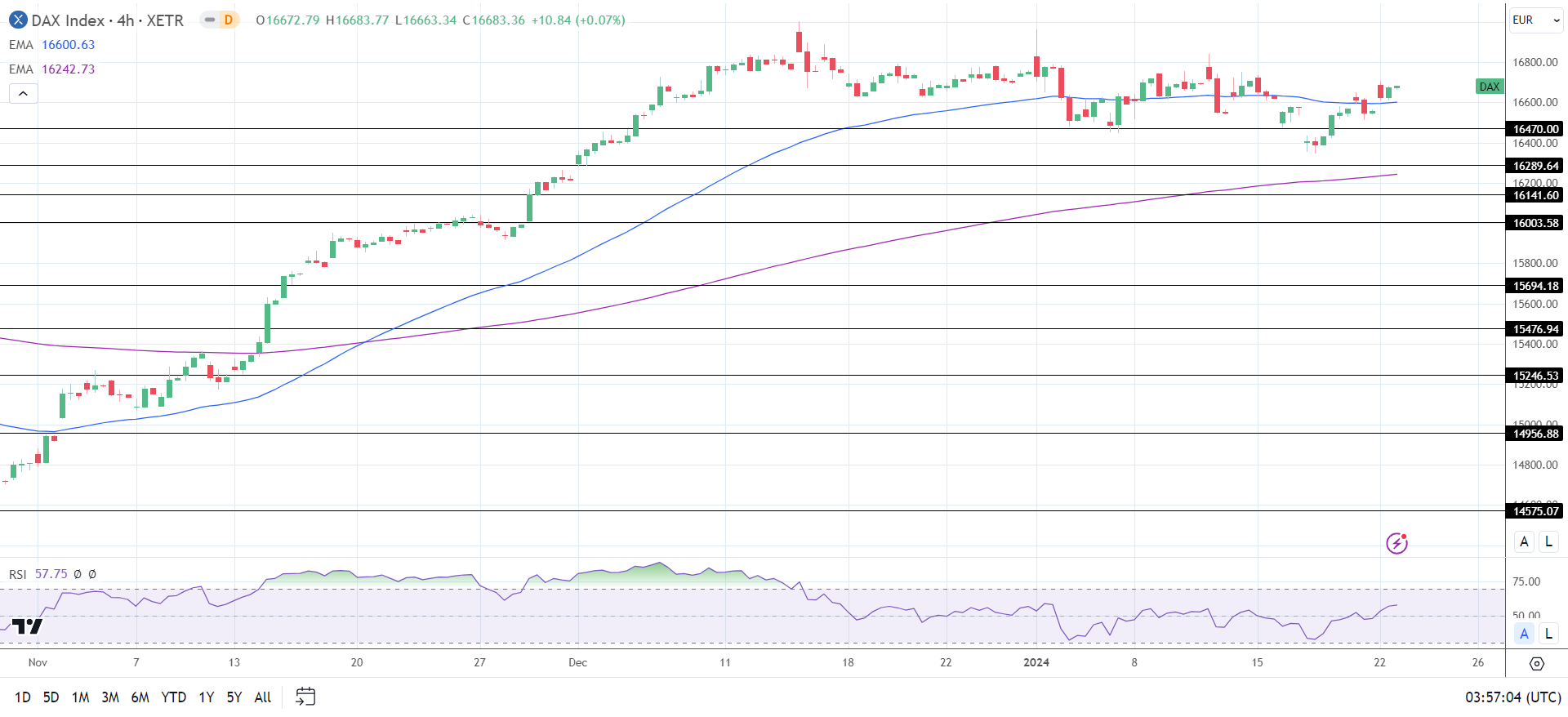Toggle auto scale A on main price axis

coord(1524,541)
